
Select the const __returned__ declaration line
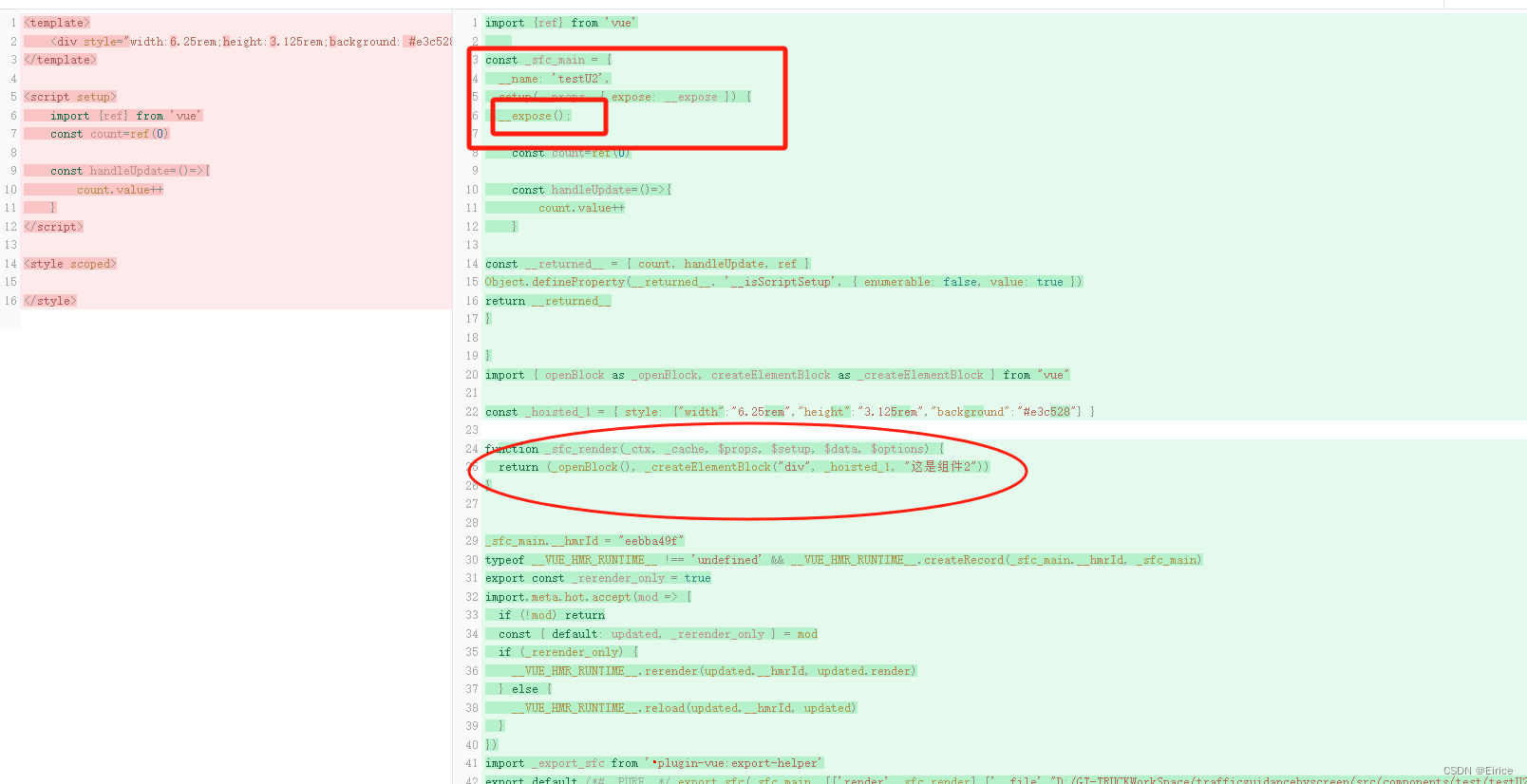coord(648,264)
